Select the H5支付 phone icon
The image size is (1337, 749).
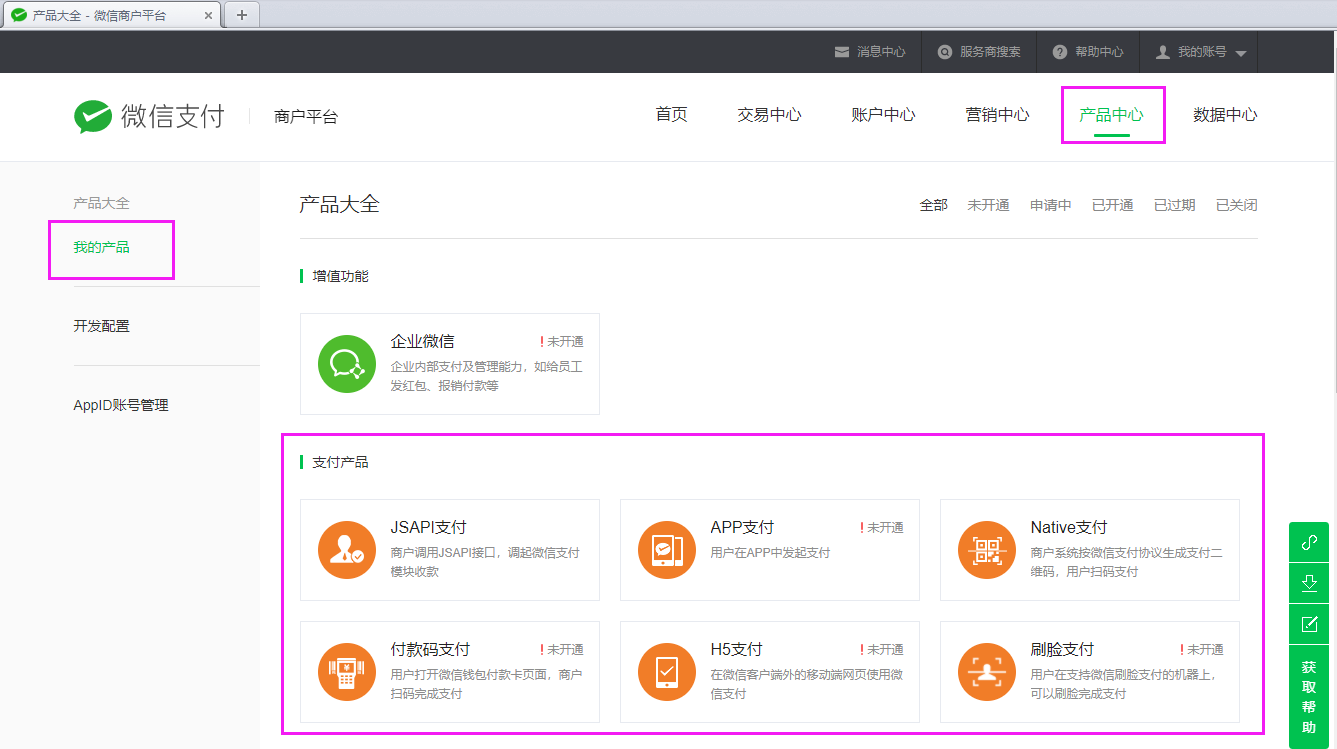coord(667,672)
